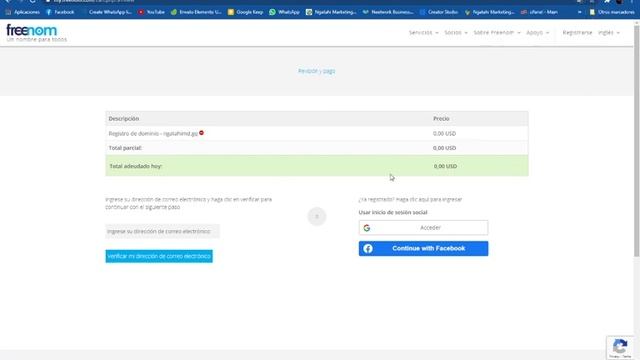Image resolution: width=640 pixels, height=360 pixels.
Task: Click the Total parcial label
Action: click(125, 148)
